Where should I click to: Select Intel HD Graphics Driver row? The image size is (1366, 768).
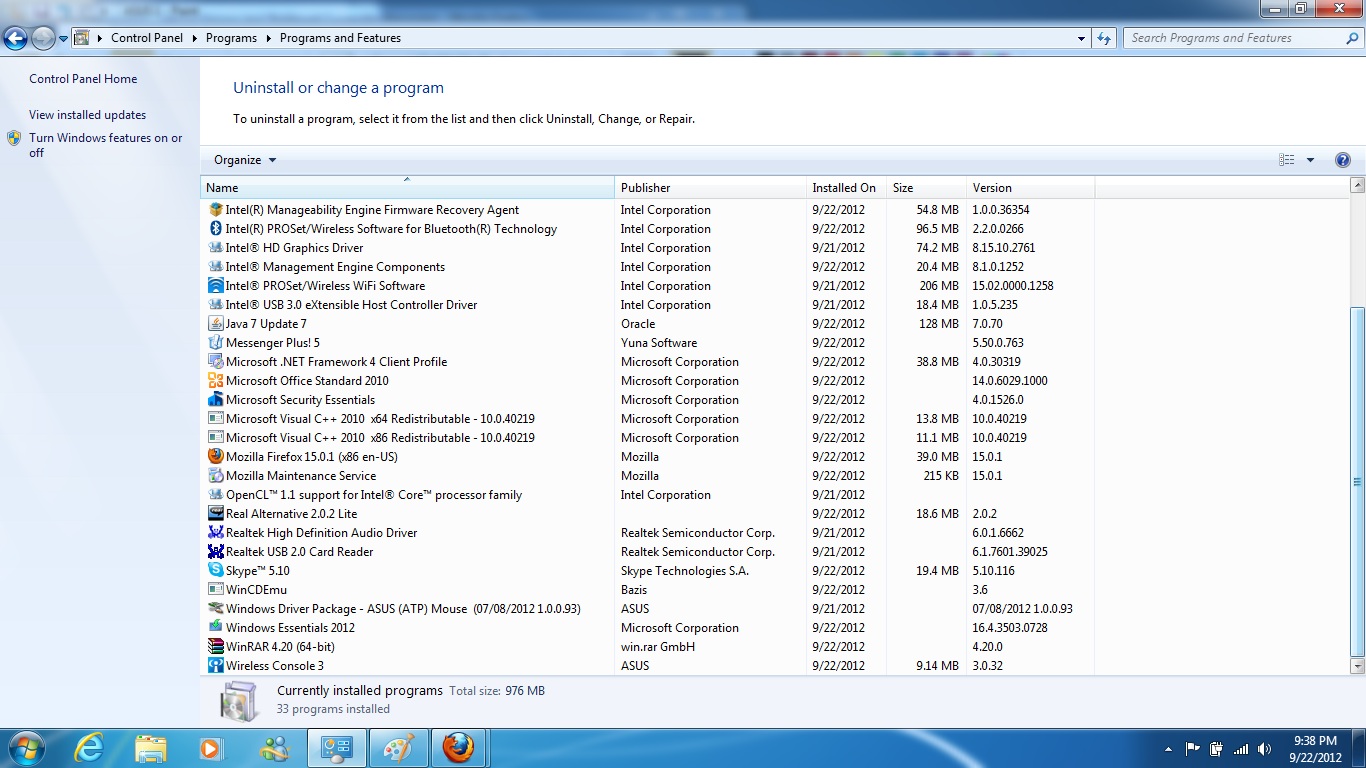(648, 248)
